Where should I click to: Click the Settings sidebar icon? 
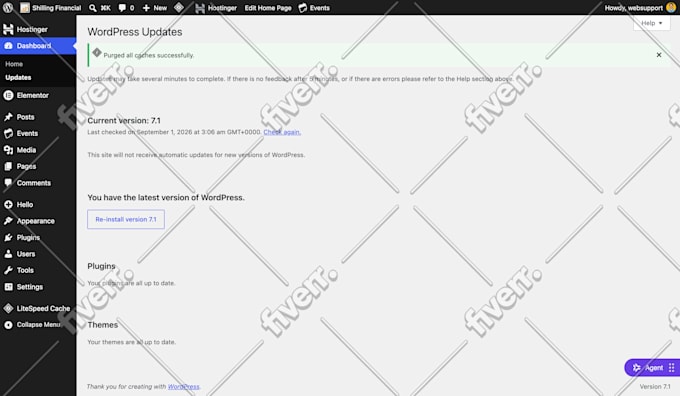(x=8, y=287)
